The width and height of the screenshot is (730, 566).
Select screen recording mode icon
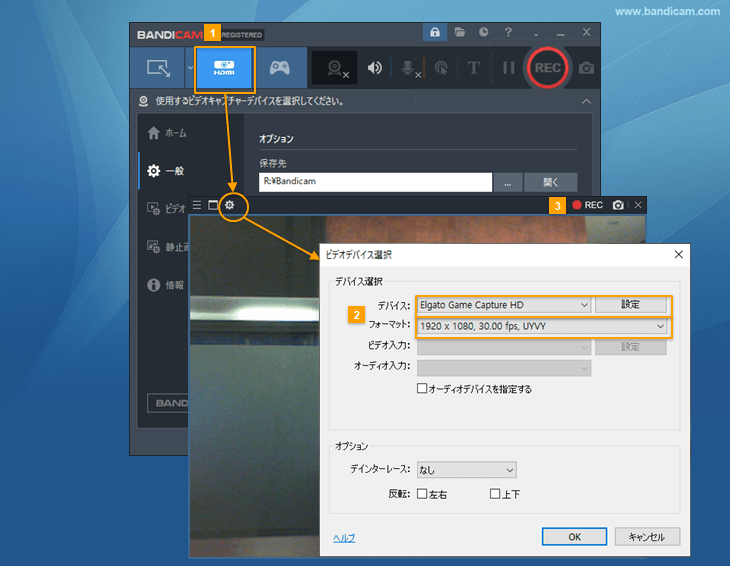point(158,68)
